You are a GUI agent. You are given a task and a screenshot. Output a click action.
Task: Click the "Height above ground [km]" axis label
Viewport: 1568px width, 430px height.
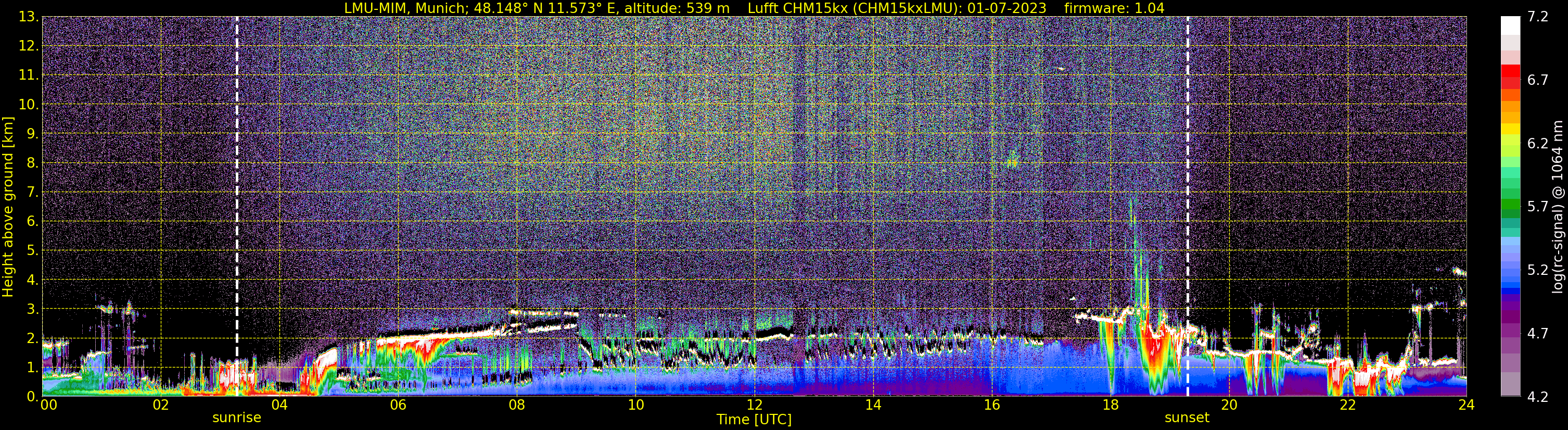(8, 207)
